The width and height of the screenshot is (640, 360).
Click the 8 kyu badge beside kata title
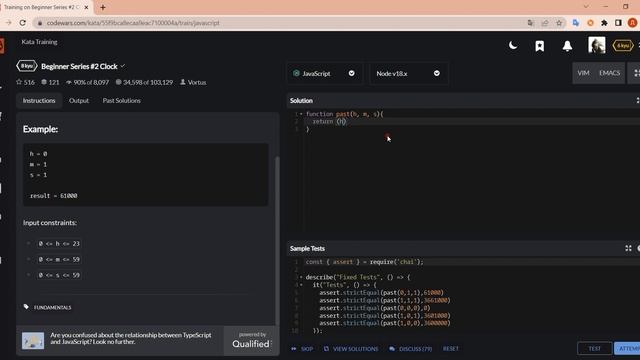click(27, 66)
